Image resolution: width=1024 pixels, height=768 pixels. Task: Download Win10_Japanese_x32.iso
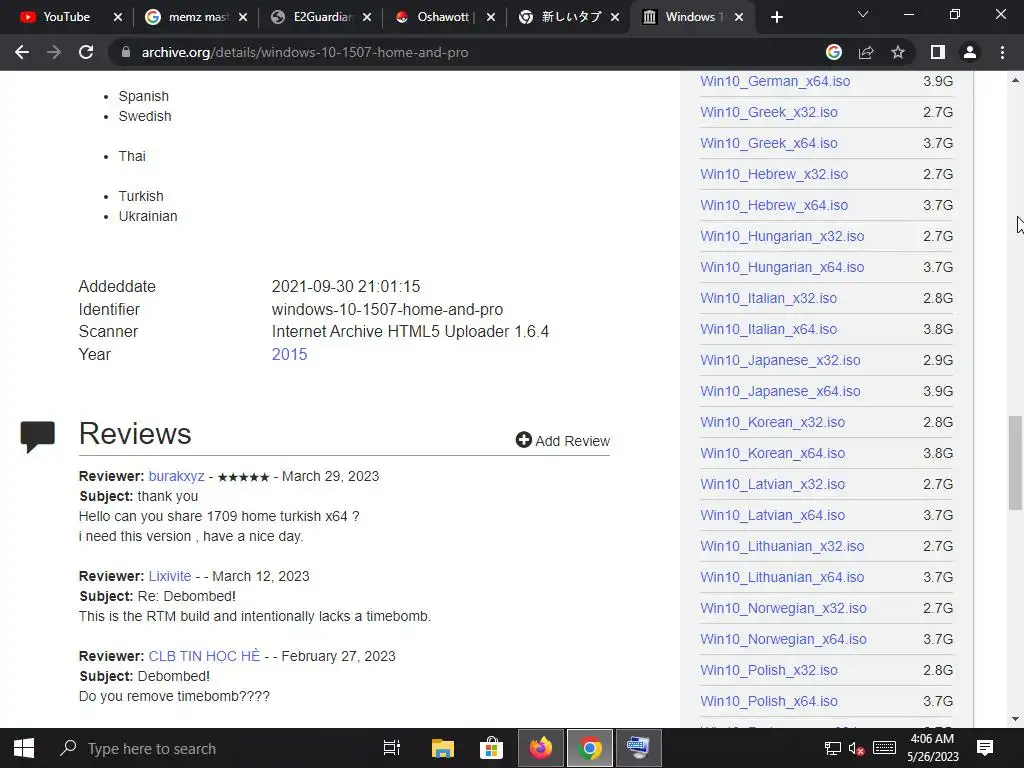coord(780,360)
